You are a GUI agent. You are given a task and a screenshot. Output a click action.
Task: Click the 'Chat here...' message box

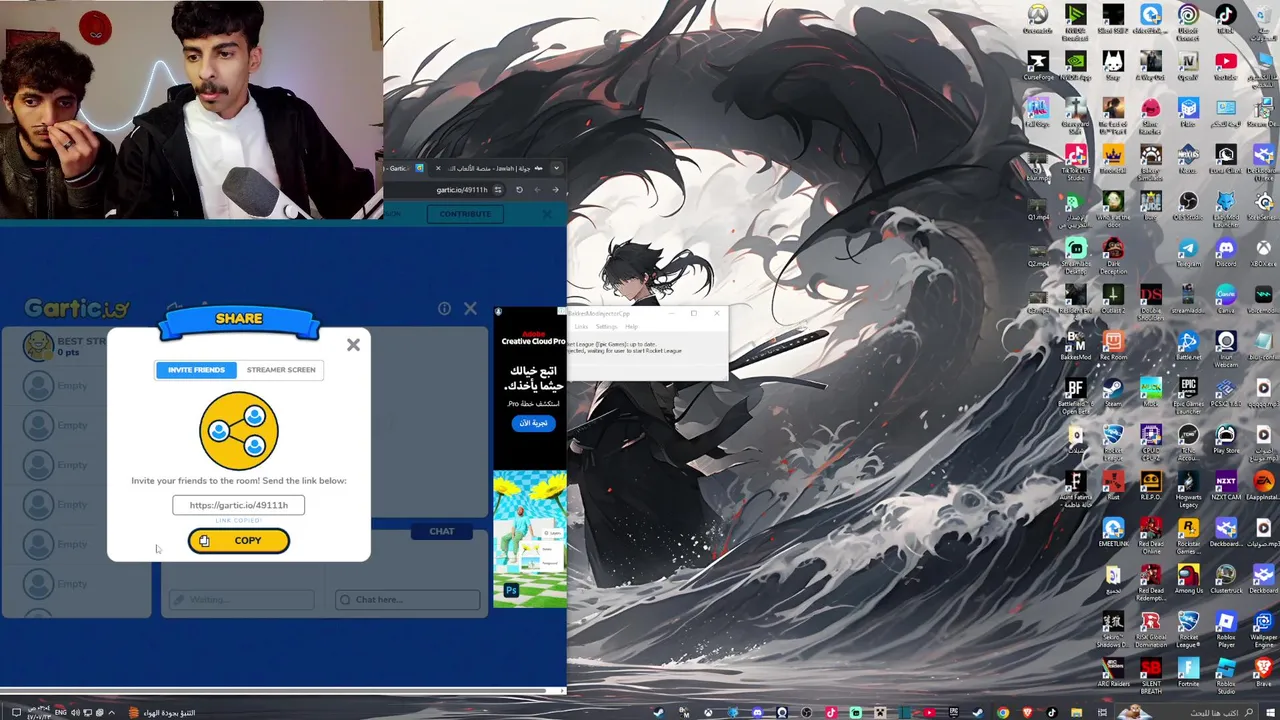tap(407, 599)
